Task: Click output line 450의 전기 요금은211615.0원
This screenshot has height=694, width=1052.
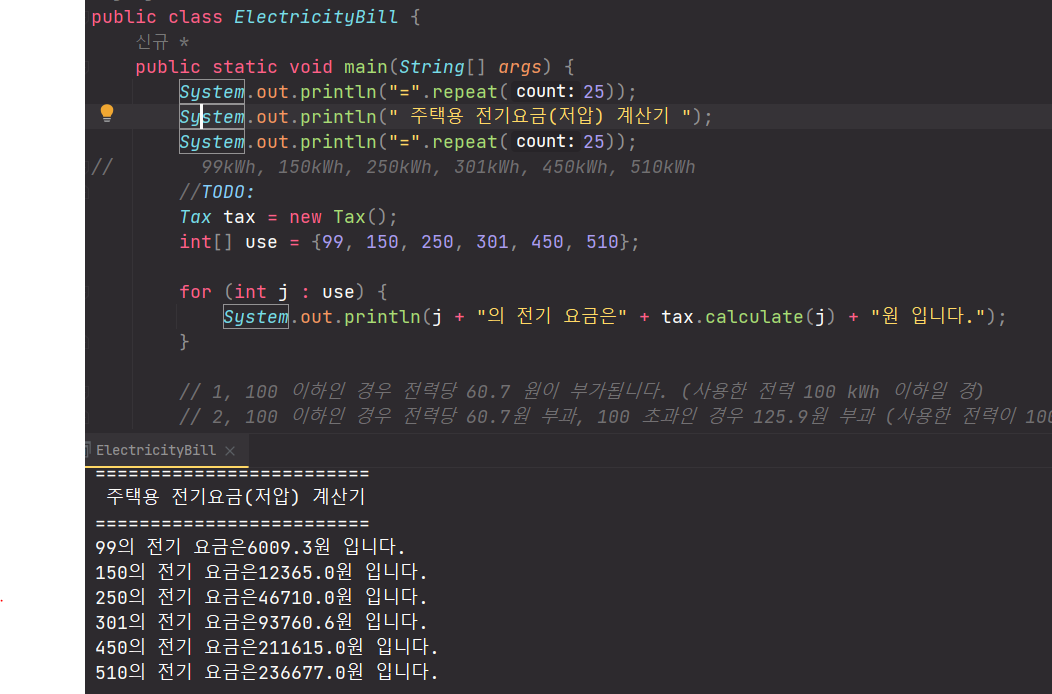Action: click(x=267, y=648)
